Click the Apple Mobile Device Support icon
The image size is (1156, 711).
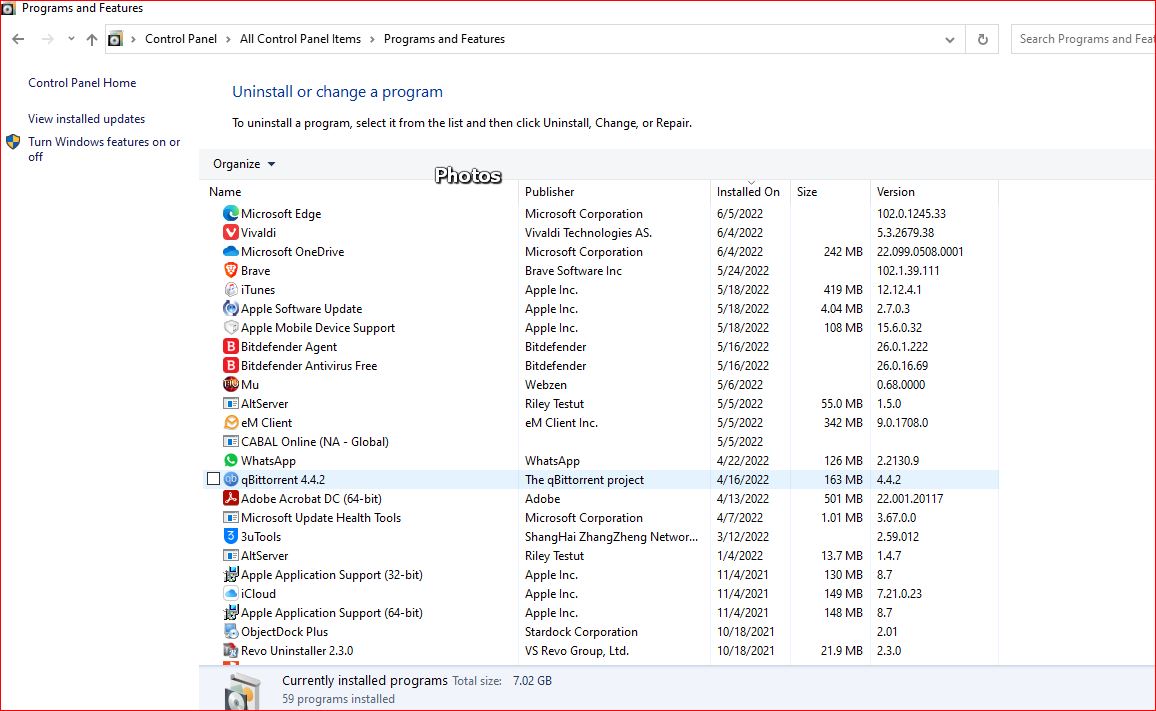coord(231,327)
